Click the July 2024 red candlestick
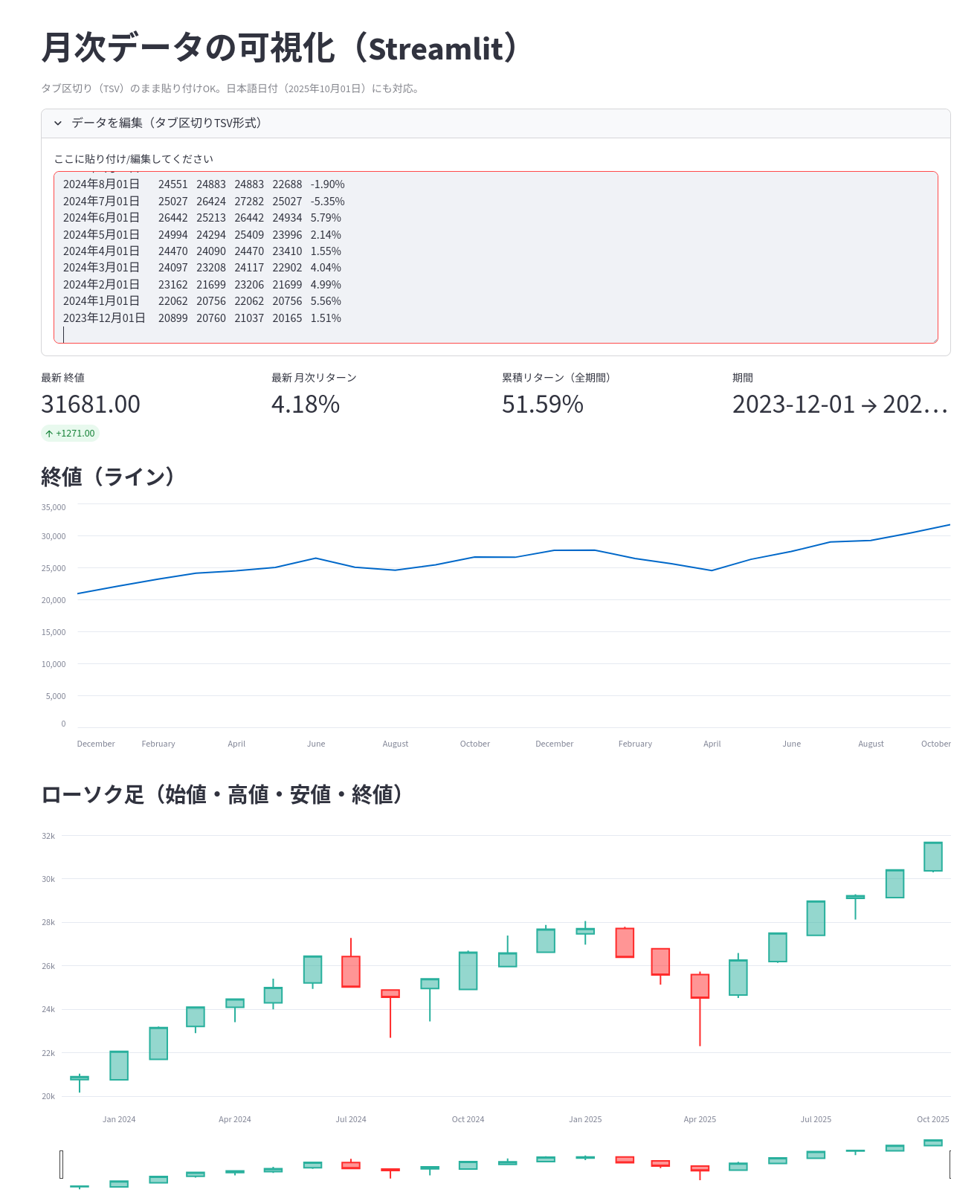Image resolution: width=980 pixels, height=1204 pixels. pos(351,971)
